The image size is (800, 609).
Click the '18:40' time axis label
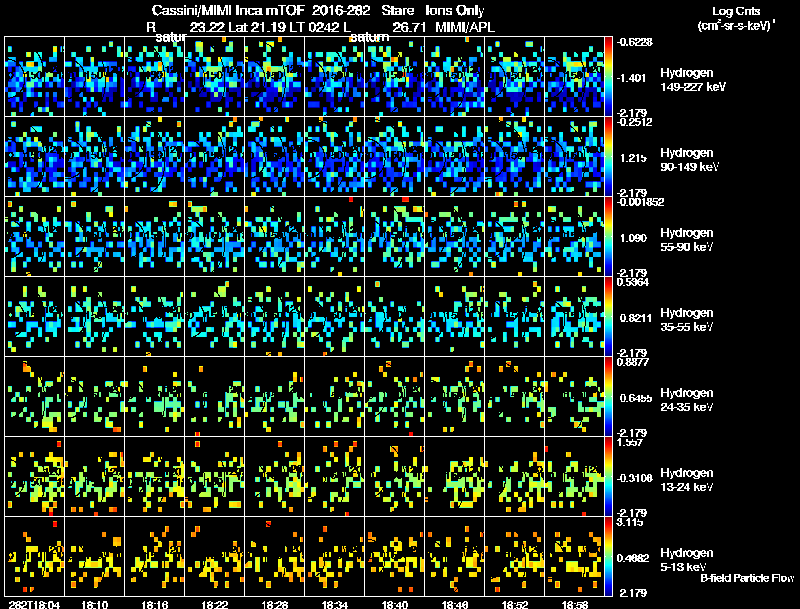(x=395, y=604)
